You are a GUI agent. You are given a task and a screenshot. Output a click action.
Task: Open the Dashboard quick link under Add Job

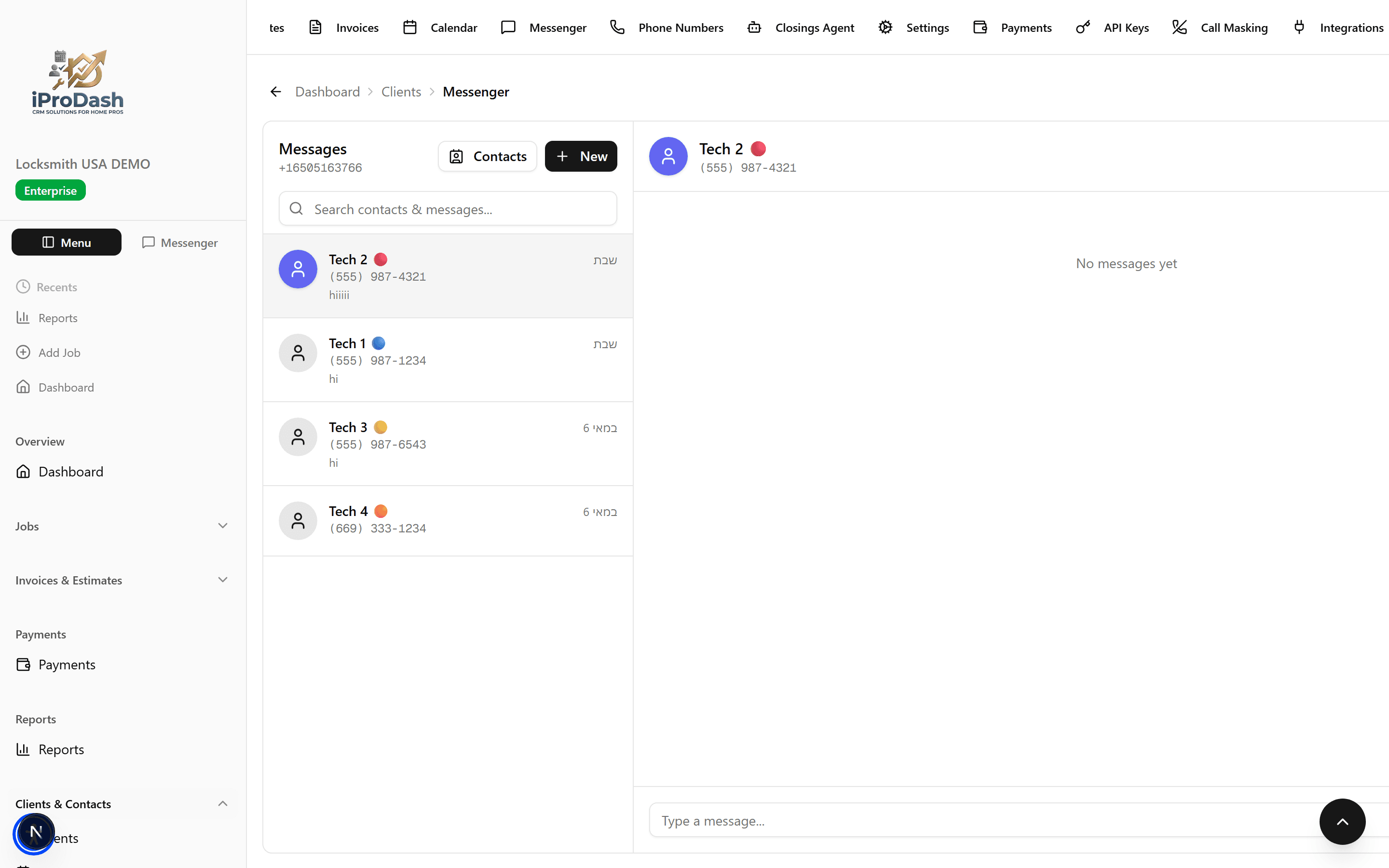click(55, 387)
